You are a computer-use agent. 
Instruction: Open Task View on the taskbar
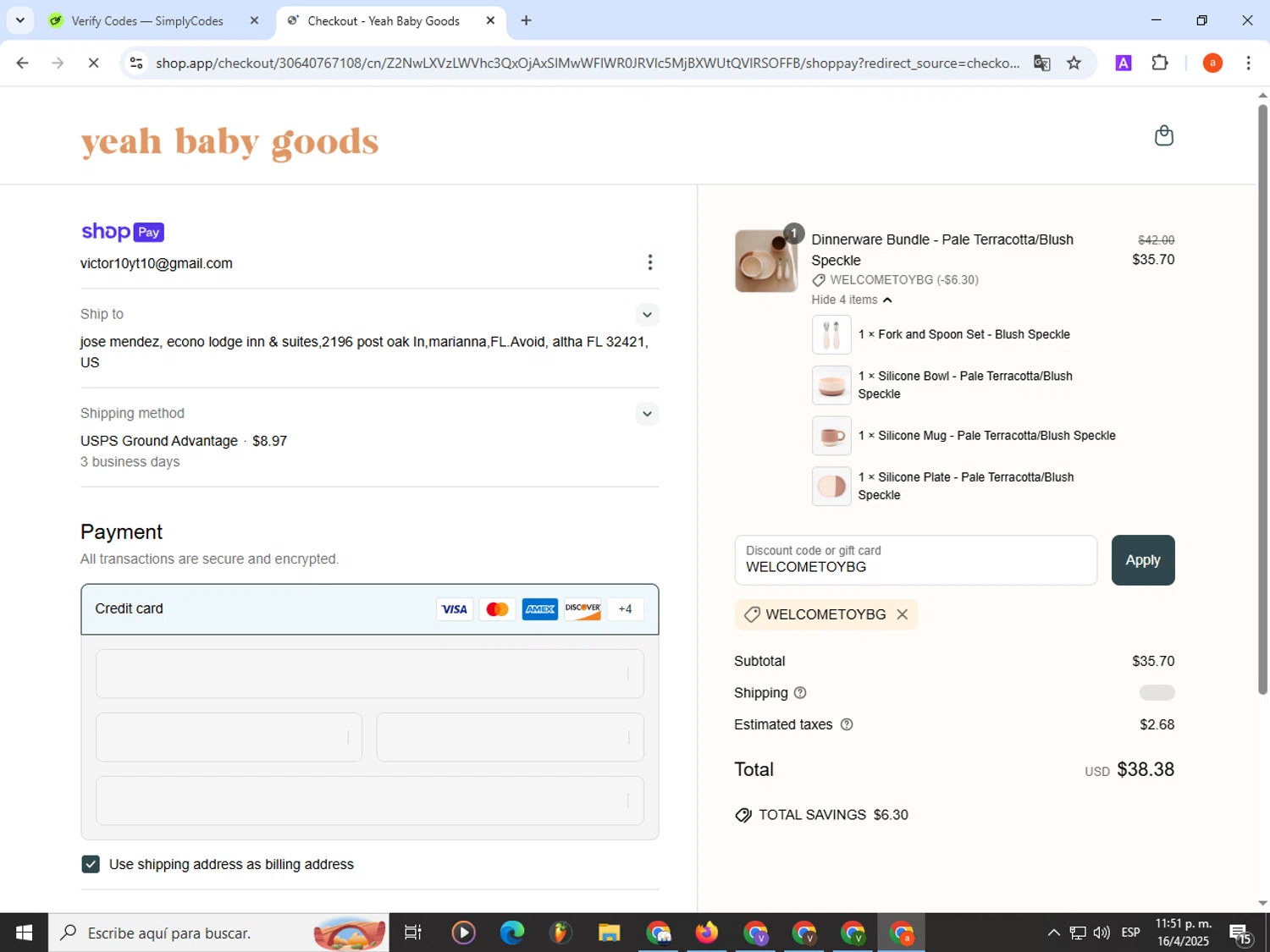(x=413, y=933)
